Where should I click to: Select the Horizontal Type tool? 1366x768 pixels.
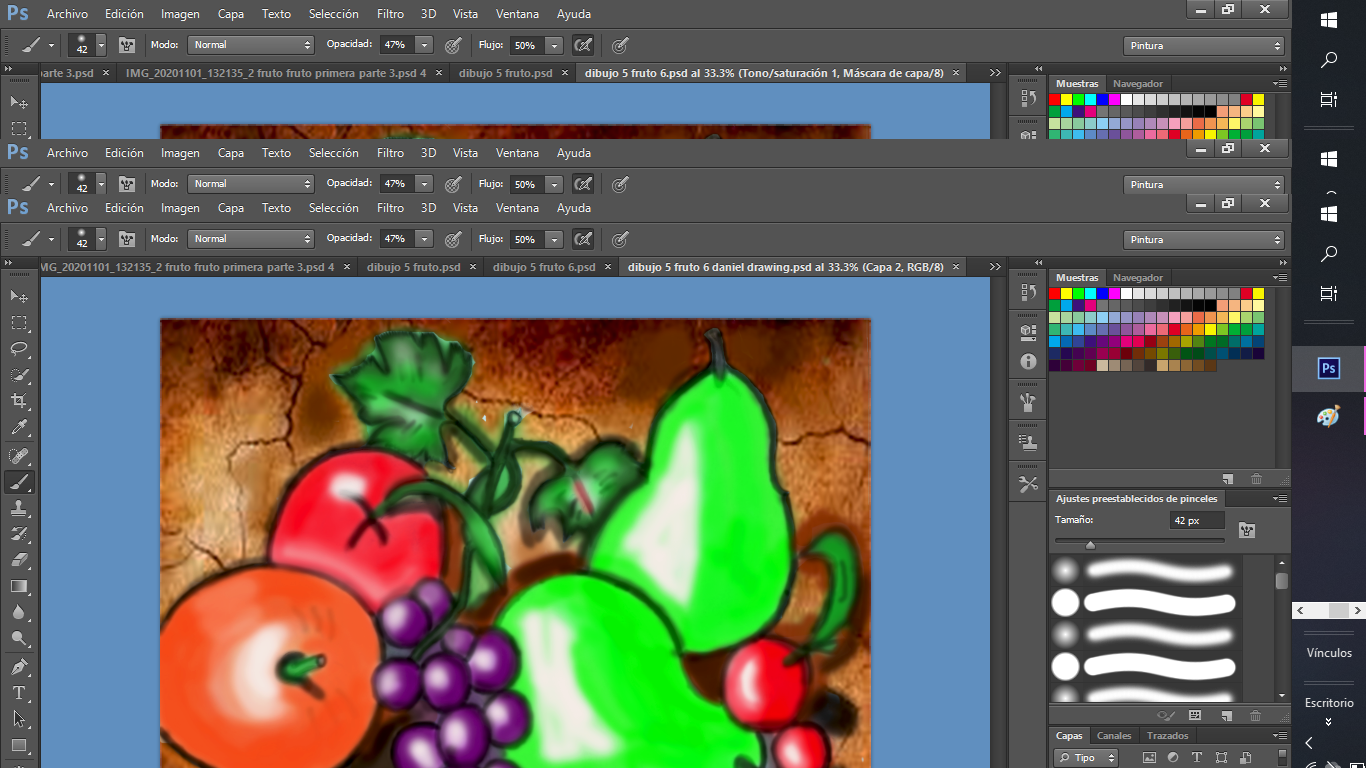coord(19,693)
